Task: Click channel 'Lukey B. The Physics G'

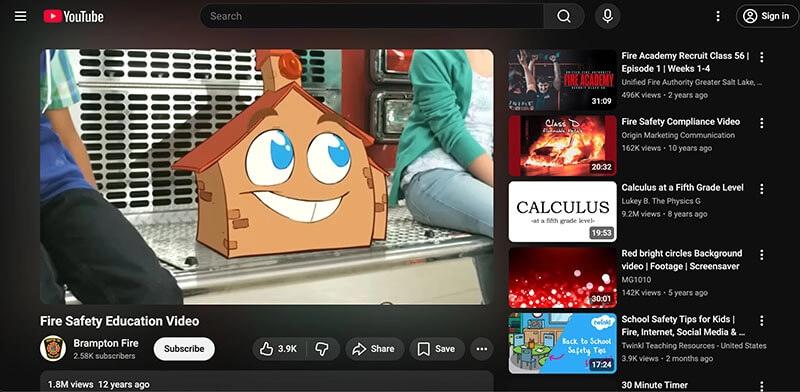Action: (x=661, y=201)
